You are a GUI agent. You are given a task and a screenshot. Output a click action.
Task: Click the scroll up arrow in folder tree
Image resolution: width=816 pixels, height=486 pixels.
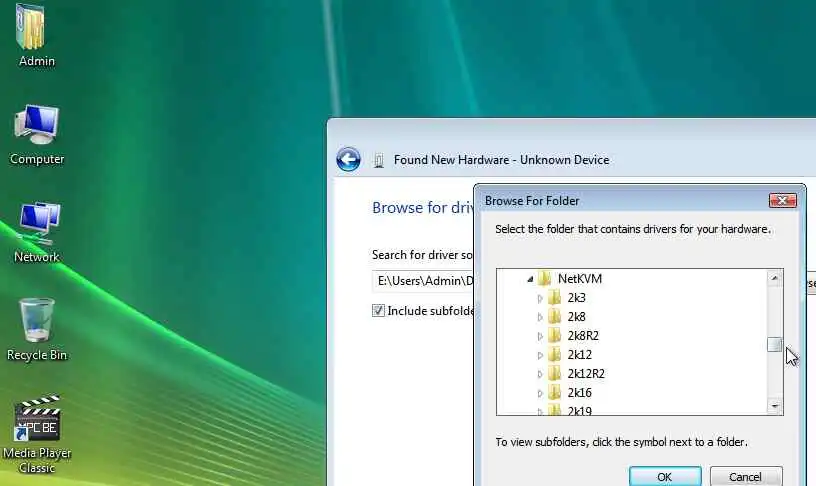(775, 278)
